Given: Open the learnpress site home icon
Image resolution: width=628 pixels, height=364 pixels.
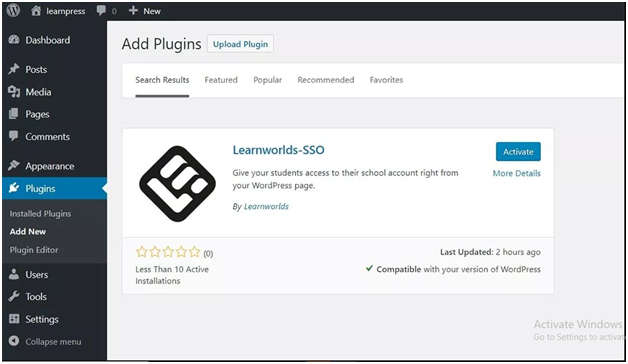Looking at the screenshot, I should (x=36, y=11).
